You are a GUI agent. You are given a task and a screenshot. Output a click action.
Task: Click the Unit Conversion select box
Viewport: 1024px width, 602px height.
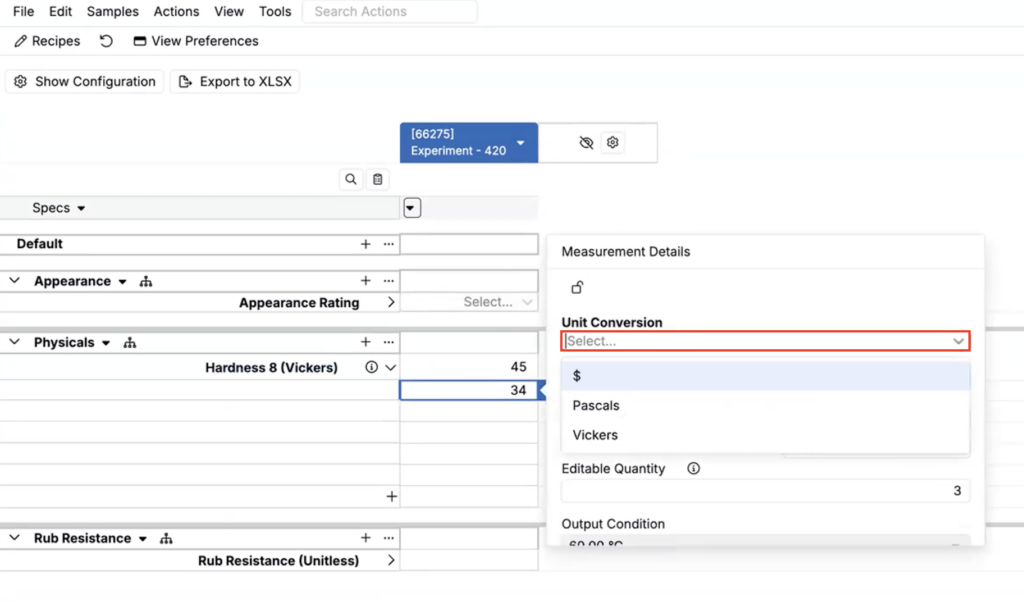765,341
